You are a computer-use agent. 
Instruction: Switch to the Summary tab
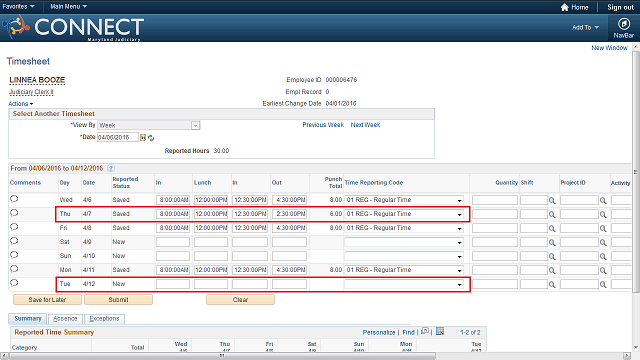pos(28,318)
